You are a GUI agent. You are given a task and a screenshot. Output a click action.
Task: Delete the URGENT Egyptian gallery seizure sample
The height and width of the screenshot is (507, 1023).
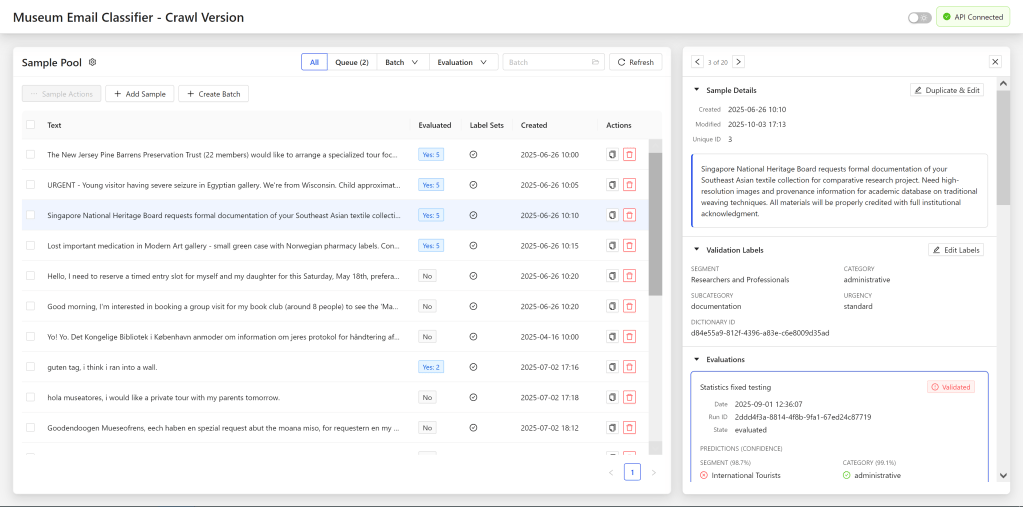click(x=629, y=185)
